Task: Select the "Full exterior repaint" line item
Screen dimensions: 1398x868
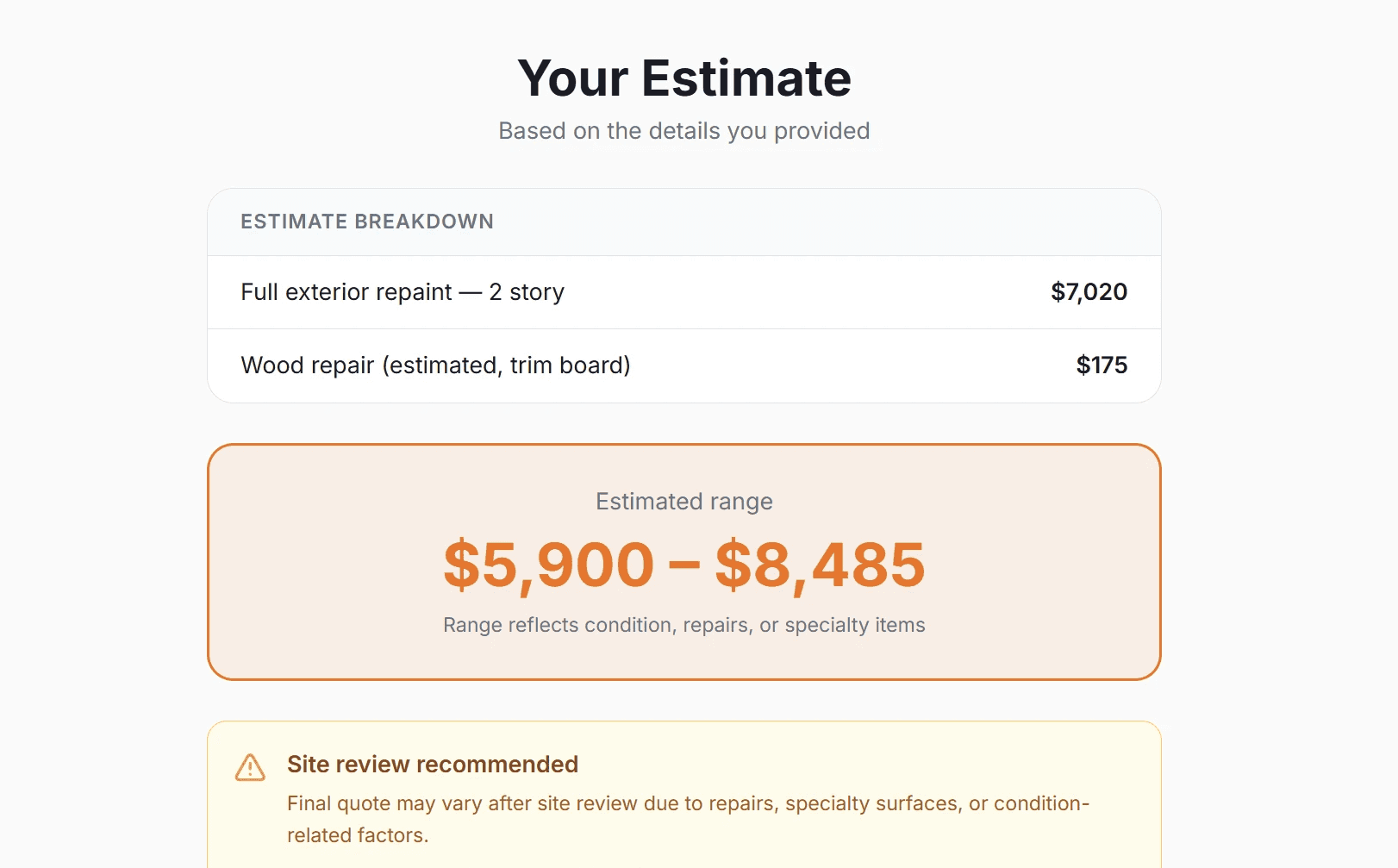Action: [346, 292]
